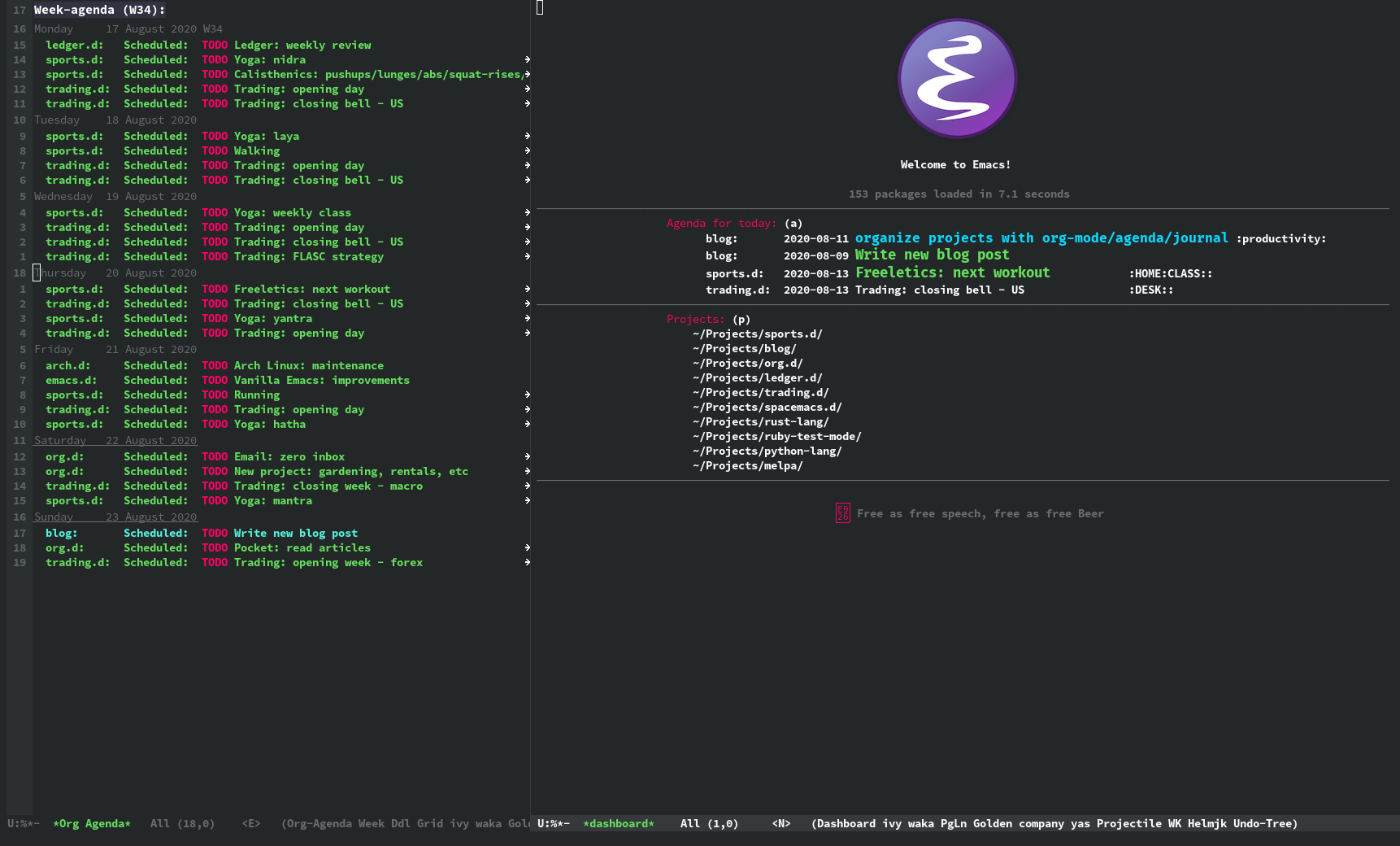
Task: Jump to "Ledger: weekly review" TODO entry
Action: coord(302,45)
